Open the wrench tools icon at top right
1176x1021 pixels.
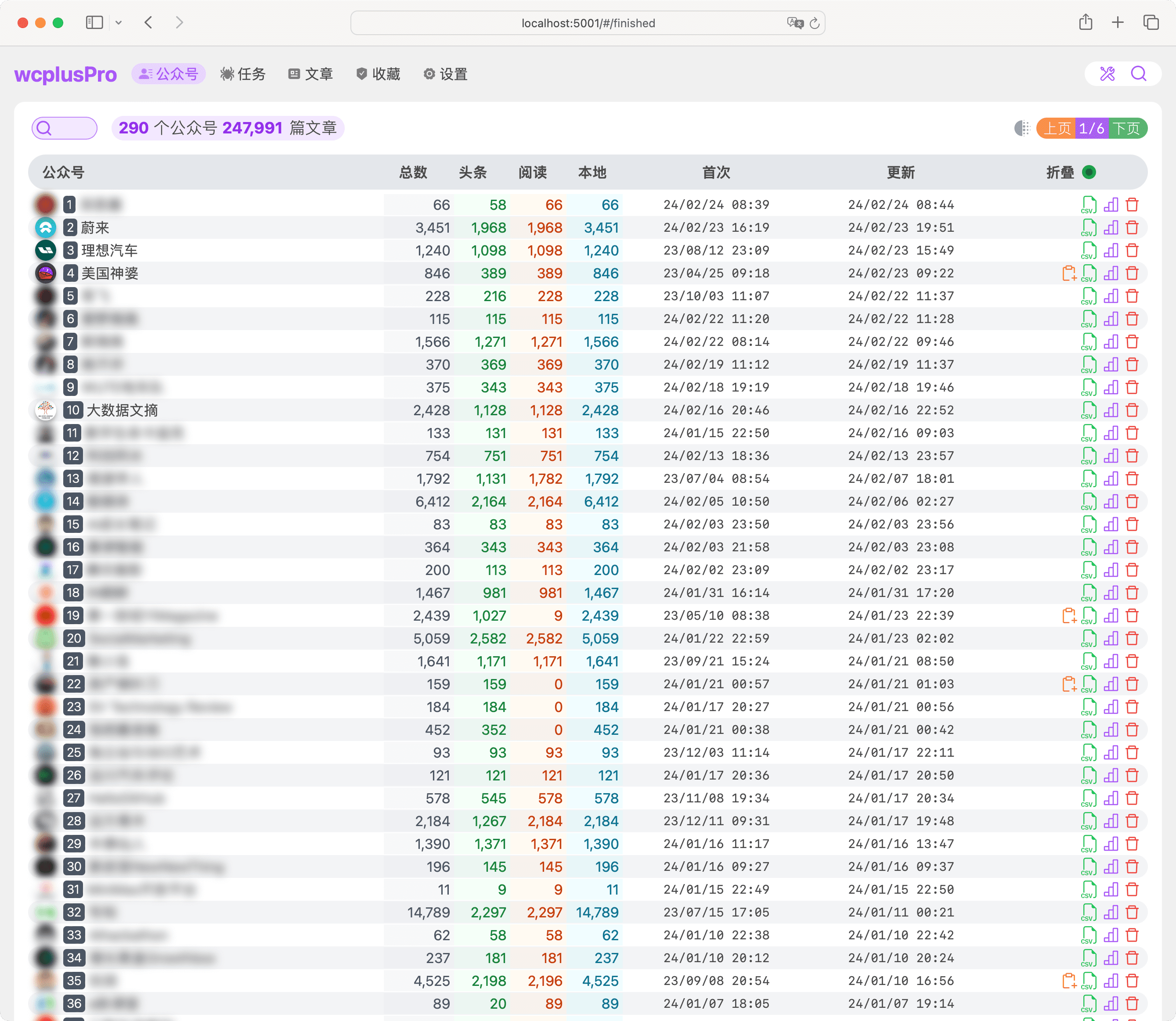(x=1107, y=74)
